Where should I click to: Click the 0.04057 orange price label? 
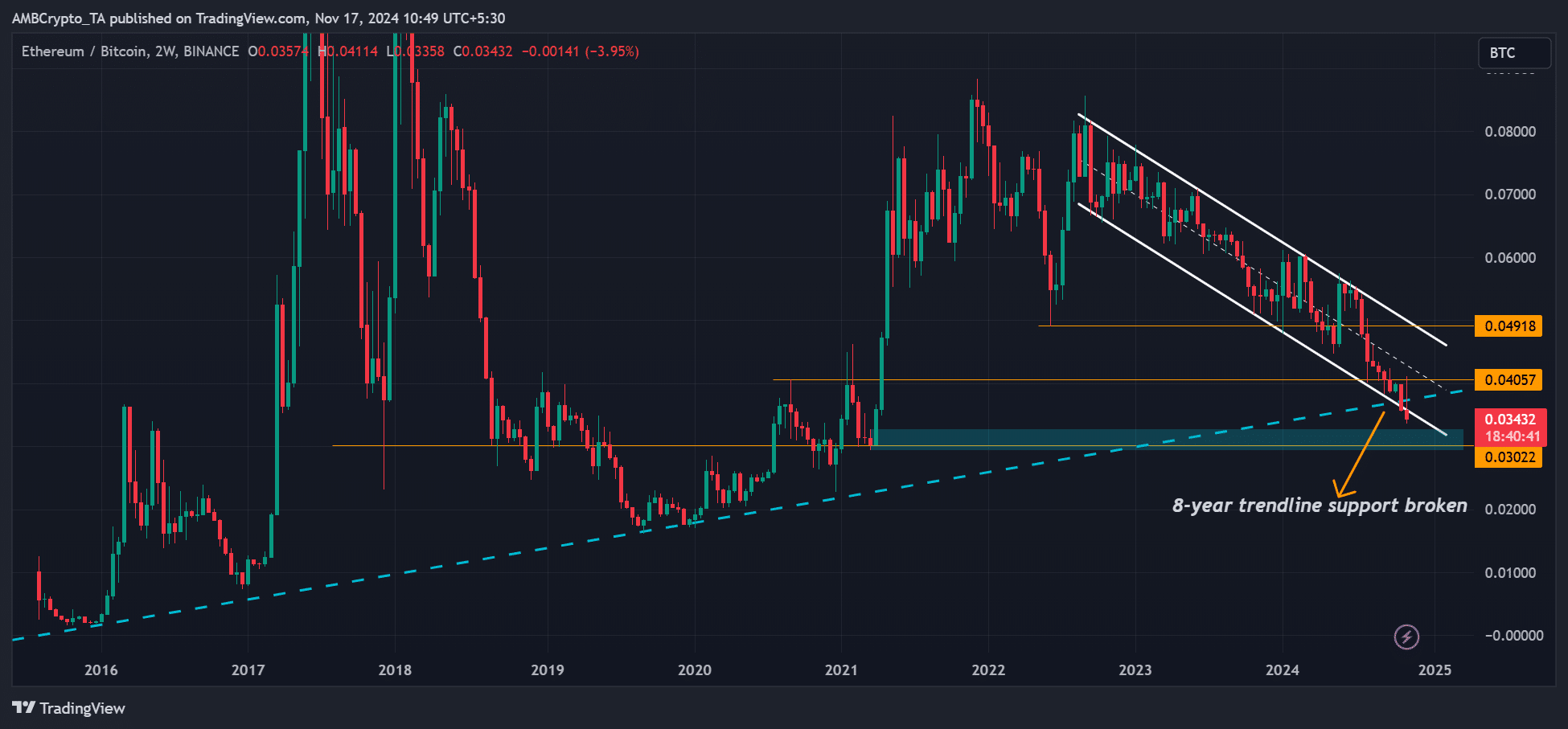point(1508,380)
